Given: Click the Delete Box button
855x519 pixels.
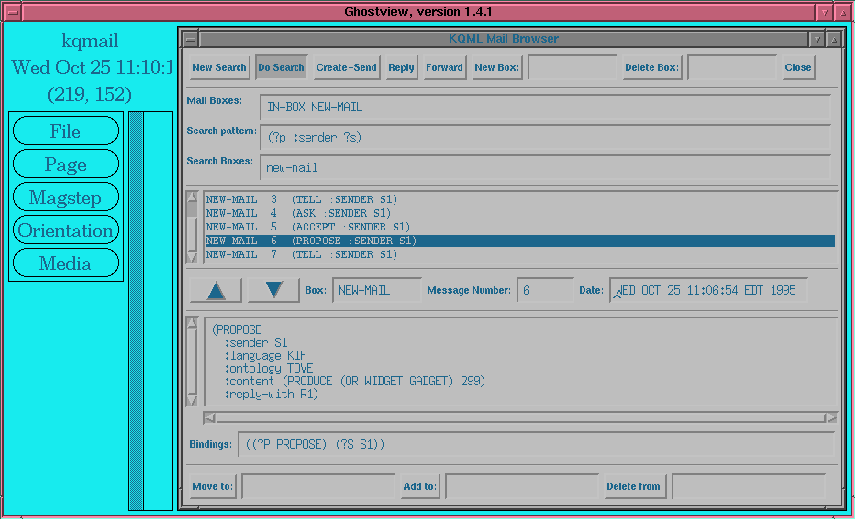Looking at the screenshot, I should [652, 68].
